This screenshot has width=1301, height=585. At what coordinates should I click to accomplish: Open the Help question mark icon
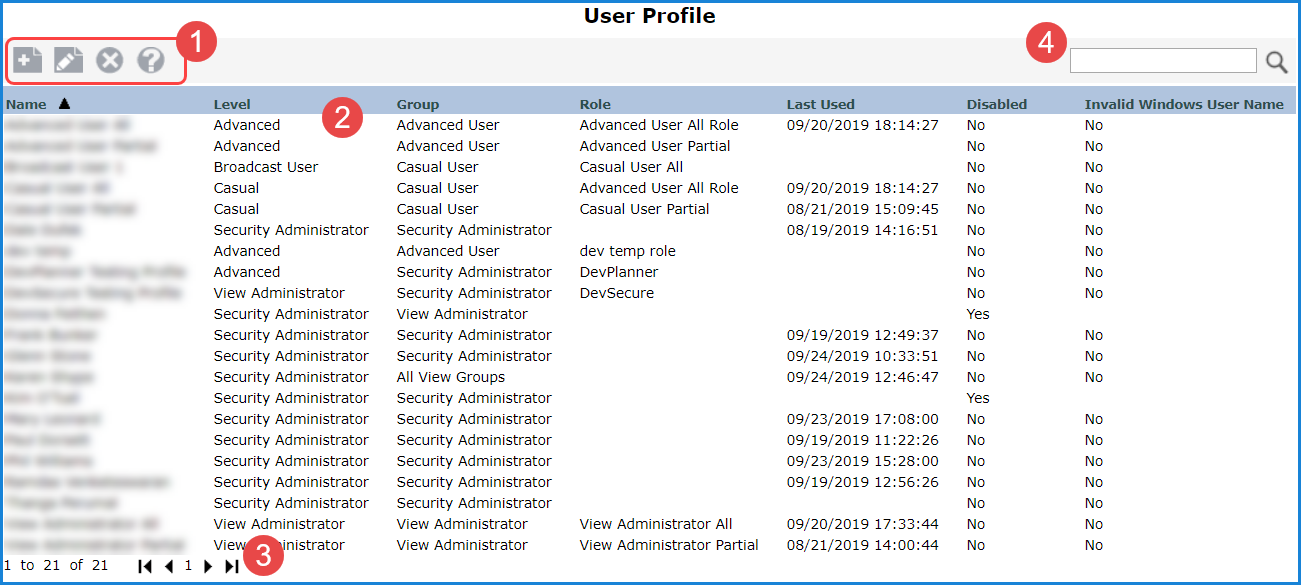(150, 60)
